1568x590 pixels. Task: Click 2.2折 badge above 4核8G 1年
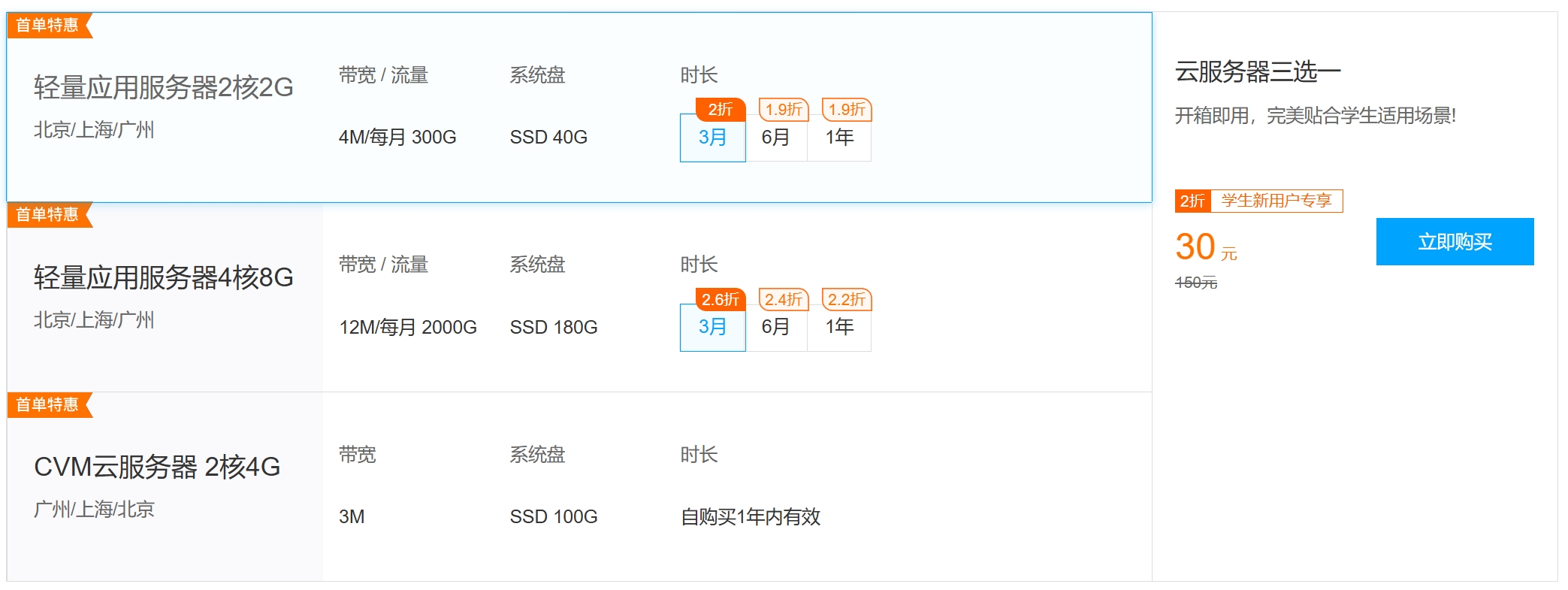pyautogui.click(x=847, y=299)
